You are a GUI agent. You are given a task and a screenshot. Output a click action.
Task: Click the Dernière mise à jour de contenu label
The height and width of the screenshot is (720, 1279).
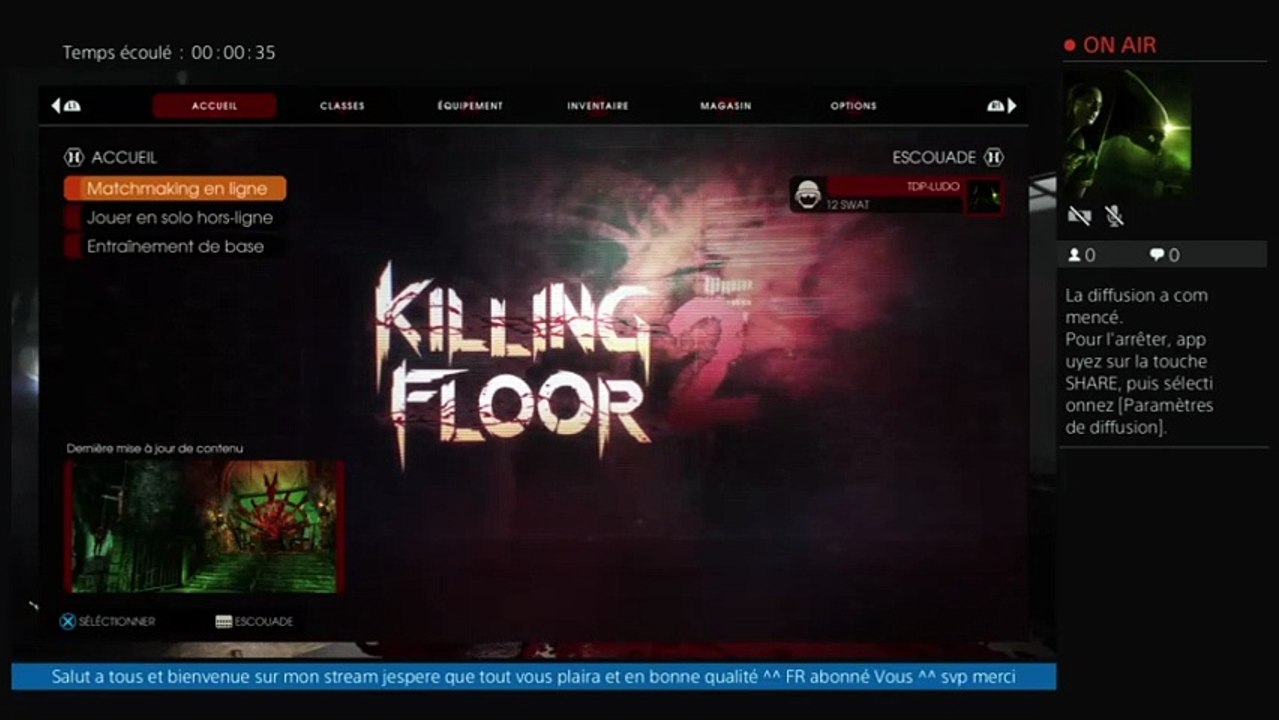[x=155, y=448]
